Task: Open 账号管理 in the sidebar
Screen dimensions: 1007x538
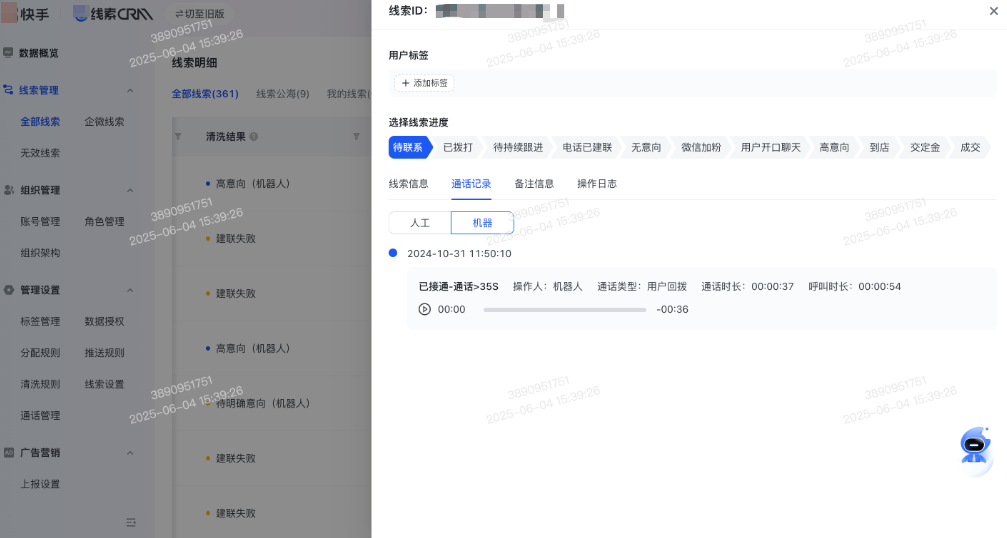Action: click(40, 221)
